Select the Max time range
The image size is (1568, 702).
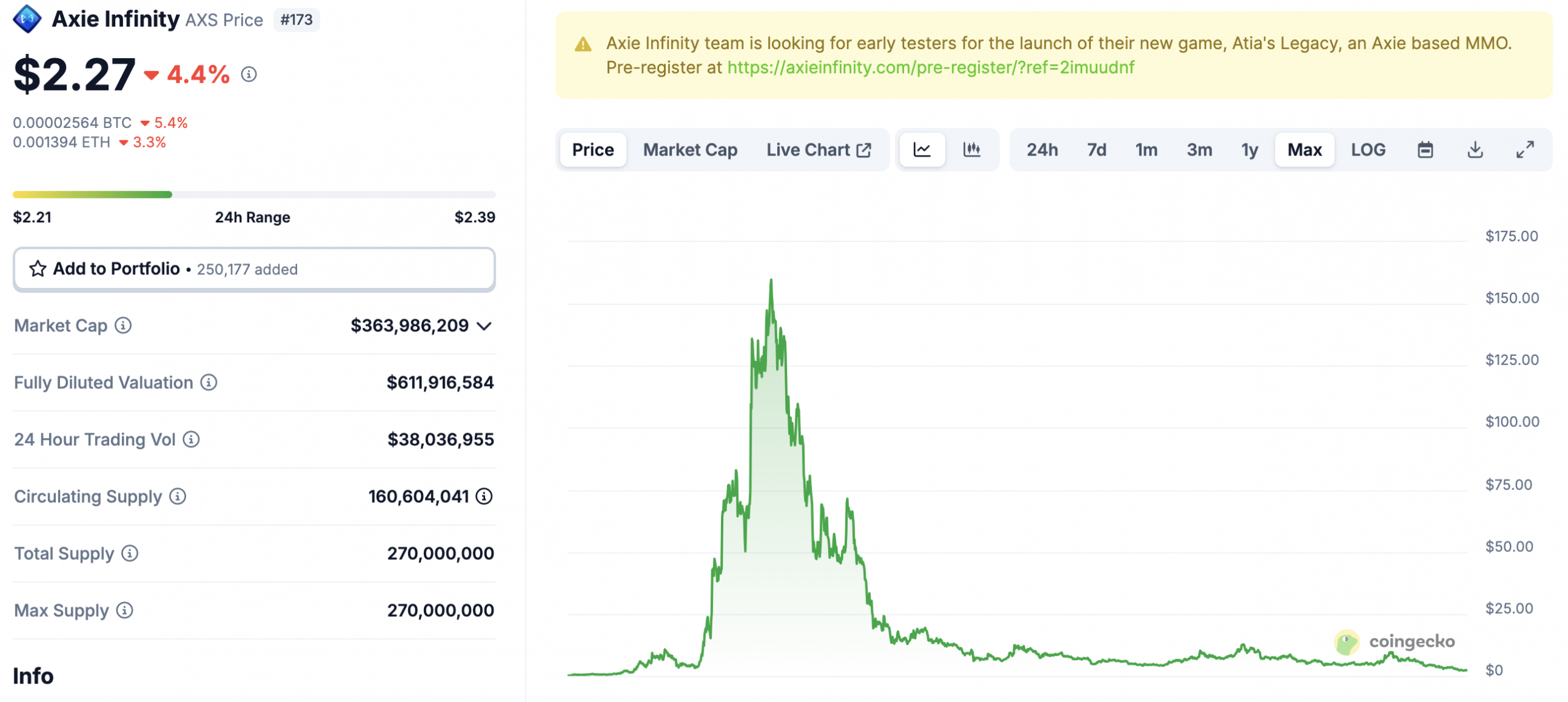[1304, 149]
